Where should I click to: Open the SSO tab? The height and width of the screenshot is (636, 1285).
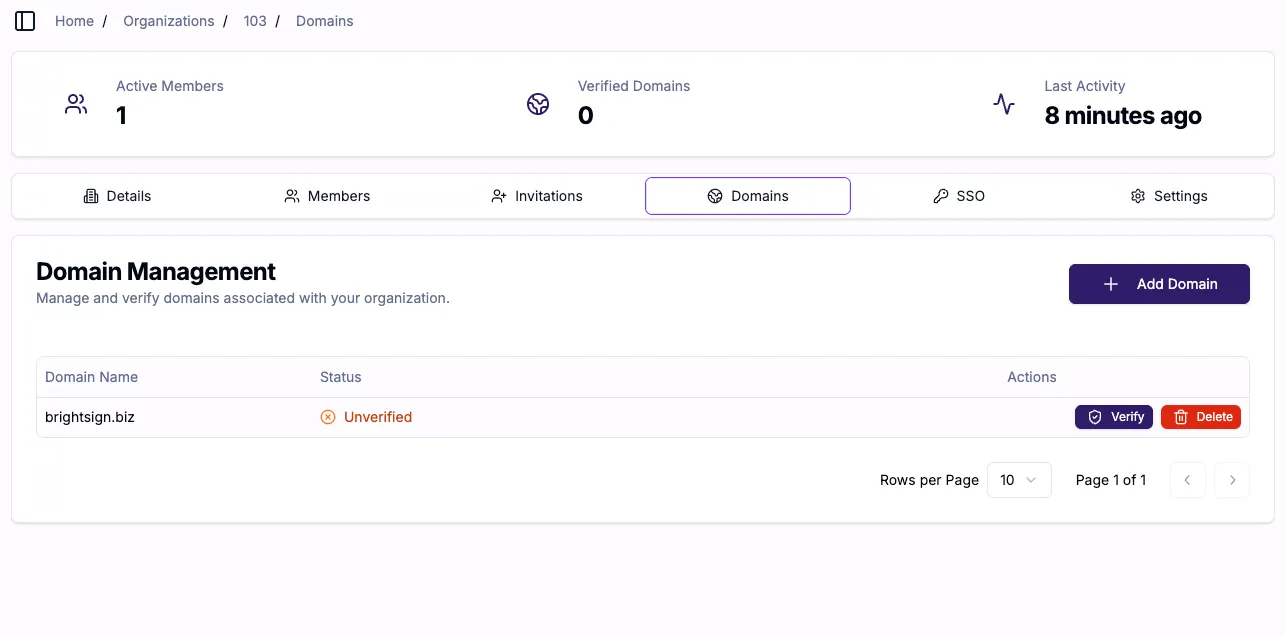click(958, 196)
